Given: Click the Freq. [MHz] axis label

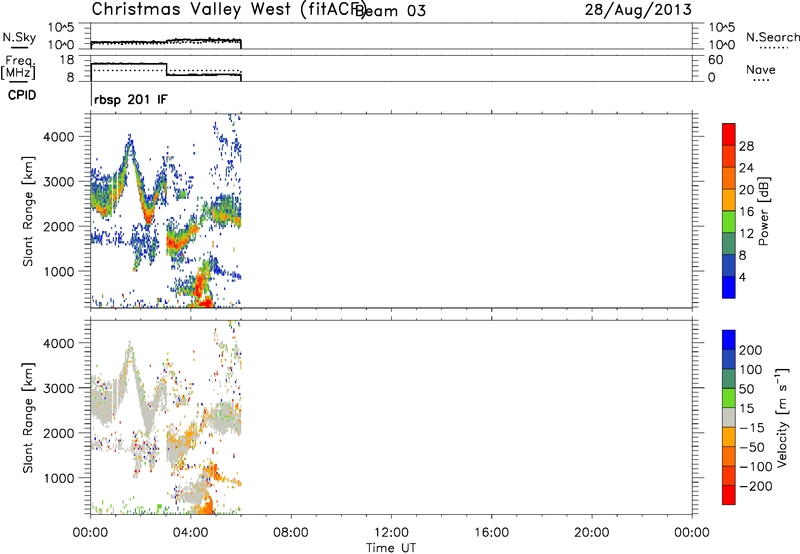Looking at the screenshot, I should coord(18,68).
